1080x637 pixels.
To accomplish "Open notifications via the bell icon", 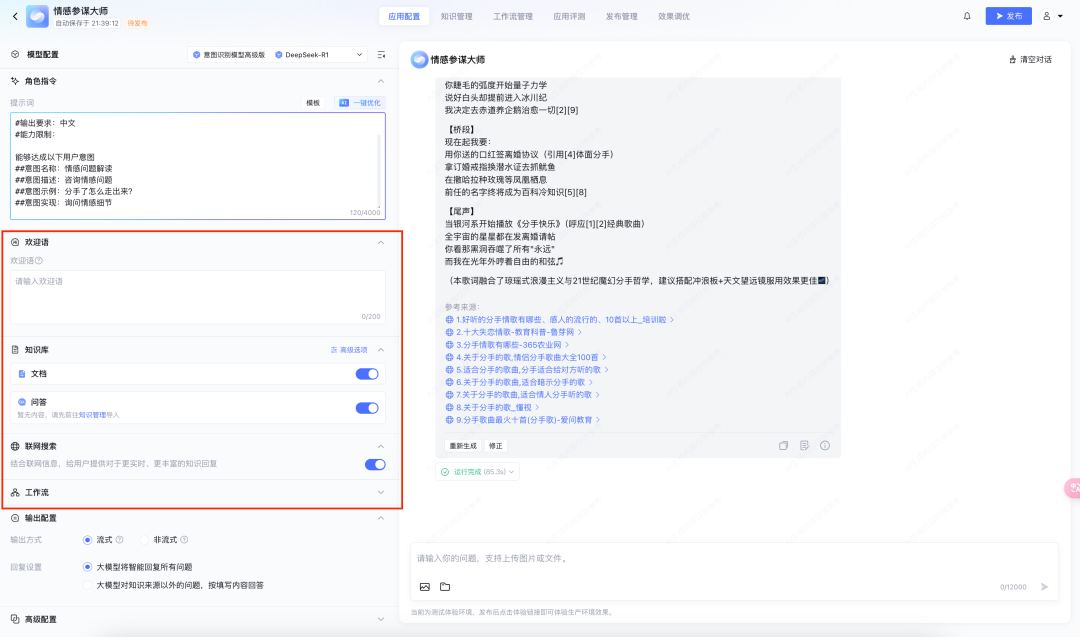I will pos(967,16).
